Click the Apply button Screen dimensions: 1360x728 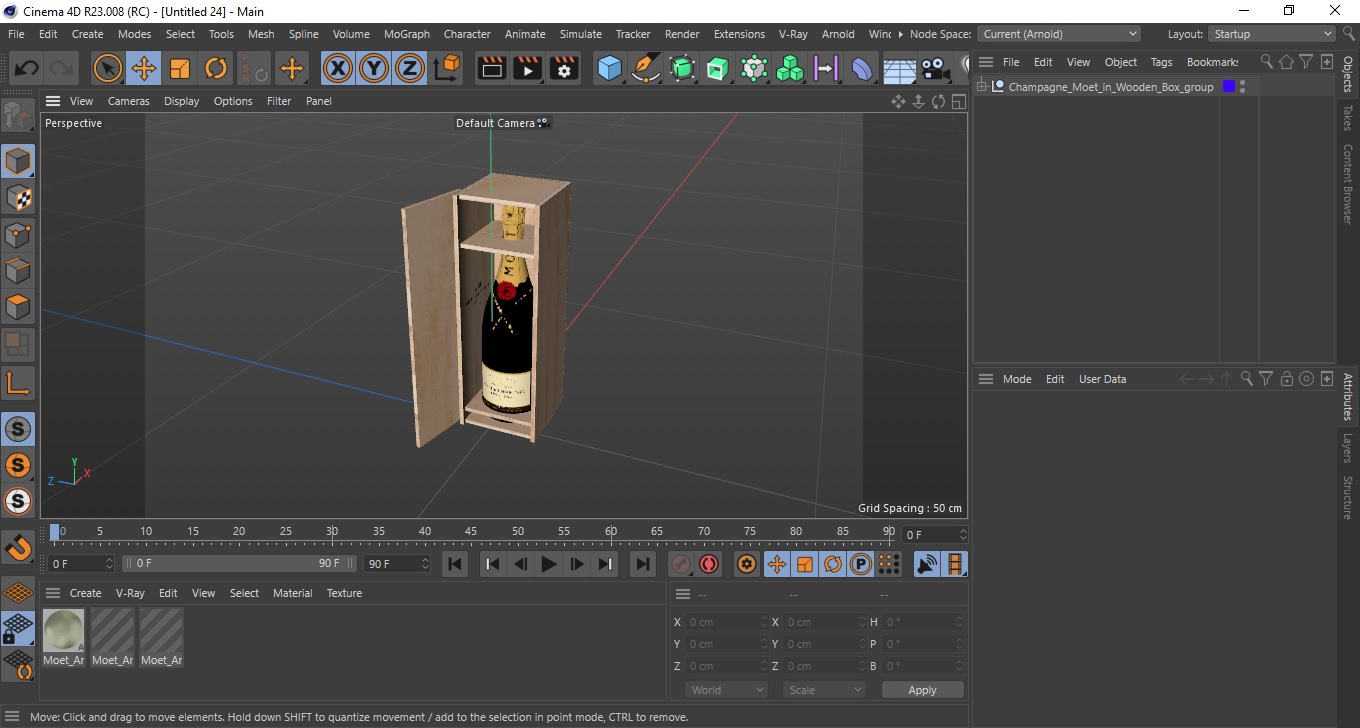pos(922,690)
